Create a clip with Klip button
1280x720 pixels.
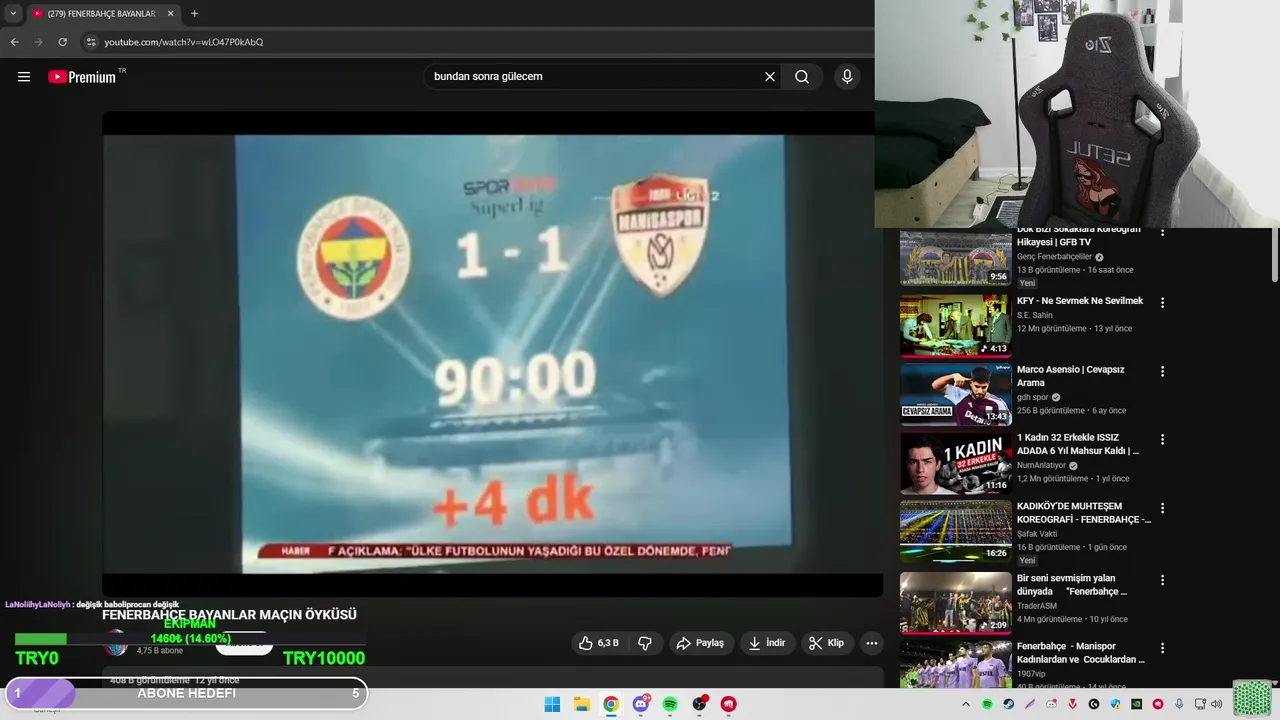pyautogui.click(x=827, y=643)
